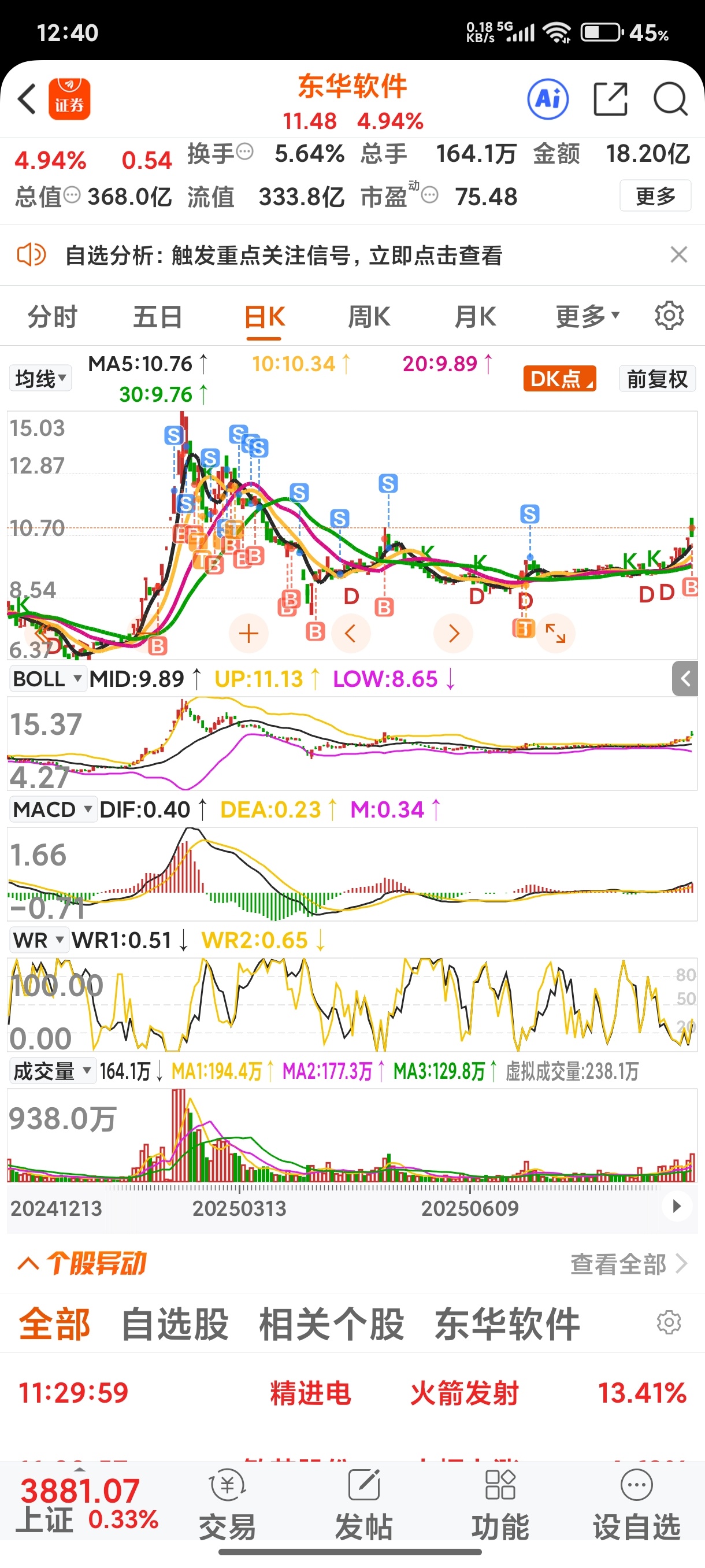Open search with magnifier icon
Image resolution: width=705 pixels, height=1568 pixels.
coord(670,99)
